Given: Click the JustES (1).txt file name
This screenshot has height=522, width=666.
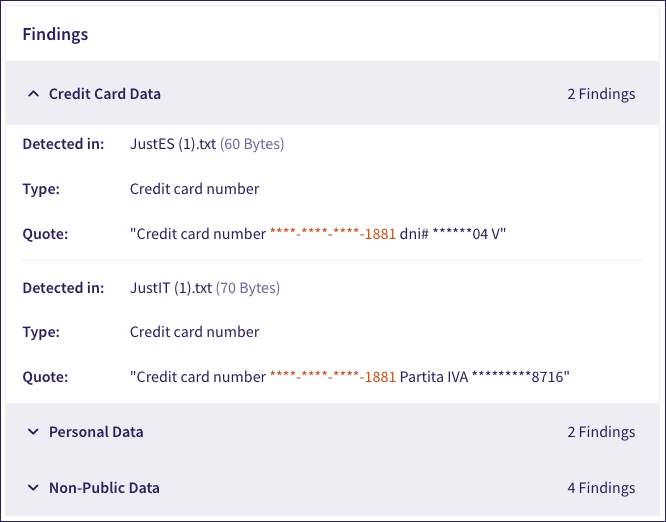Looking at the screenshot, I should [172, 144].
